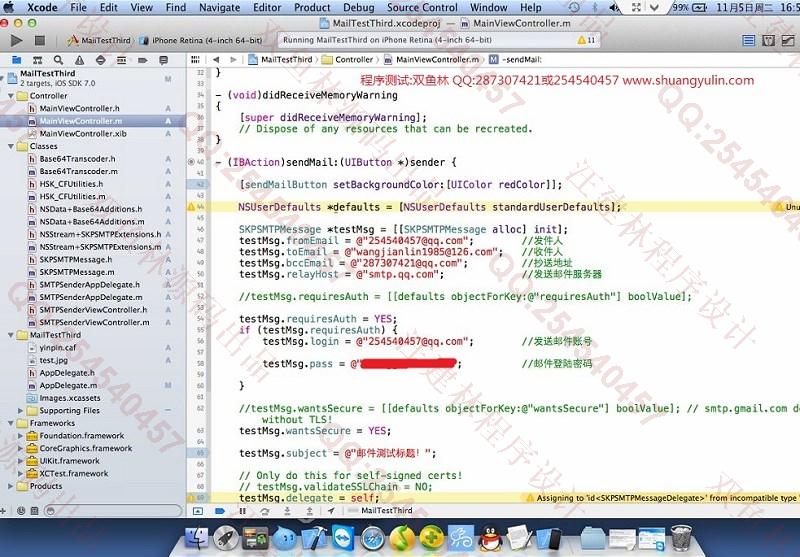Select test.jpg file
The width and height of the screenshot is (800, 557).
click(54, 360)
